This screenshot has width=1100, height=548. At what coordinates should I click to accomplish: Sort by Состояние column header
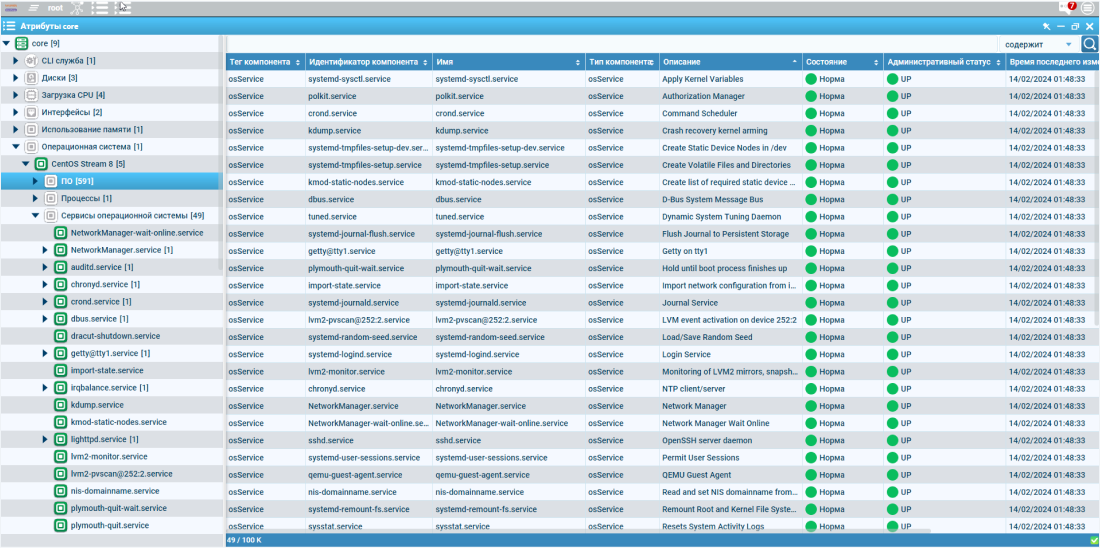[x=842, y=62]
